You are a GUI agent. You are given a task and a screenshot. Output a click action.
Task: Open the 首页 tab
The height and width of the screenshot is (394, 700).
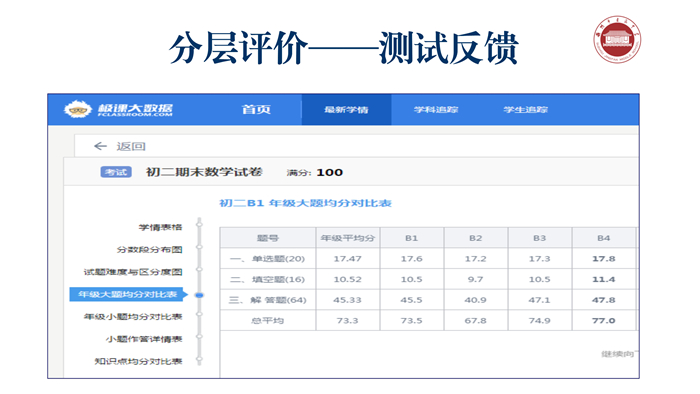tap(256, 109)
